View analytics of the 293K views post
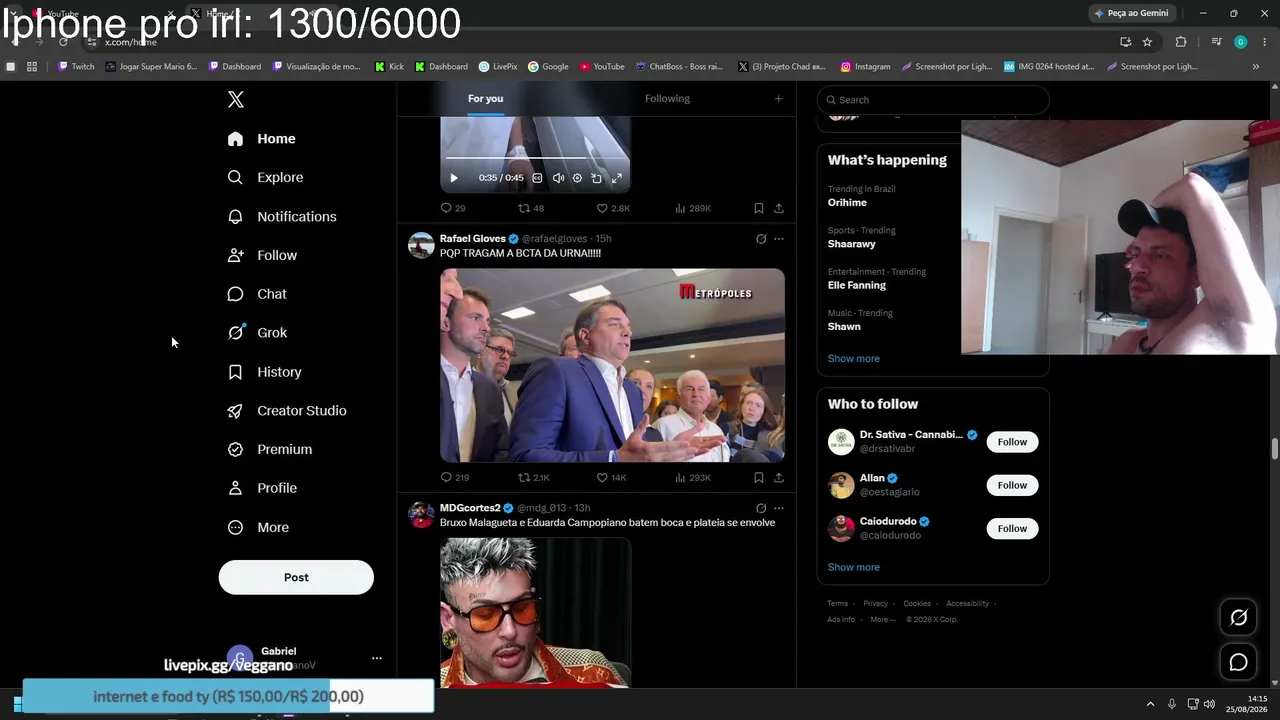 point(693,478)
